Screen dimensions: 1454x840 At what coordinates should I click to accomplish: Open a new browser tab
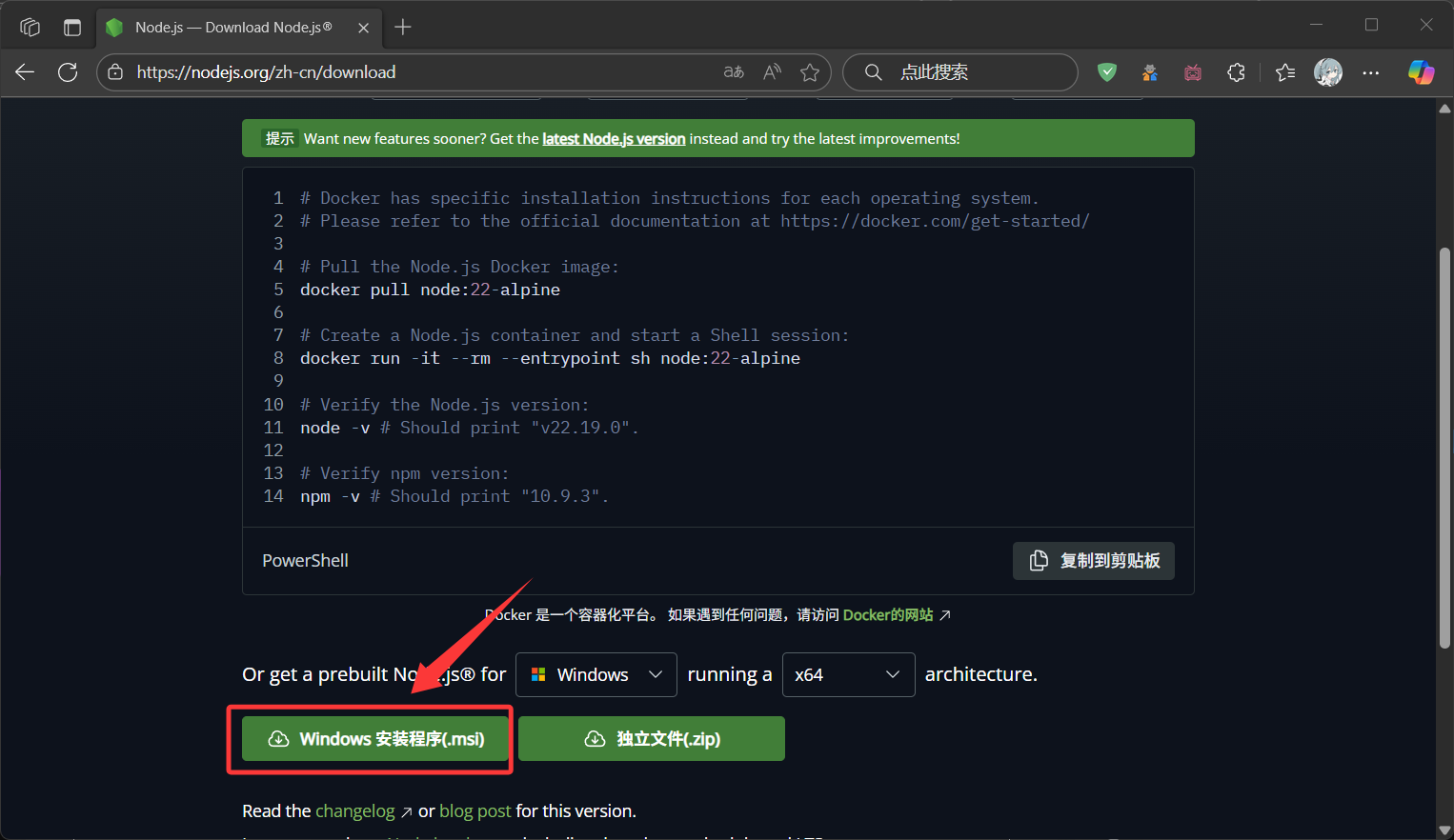403,27
